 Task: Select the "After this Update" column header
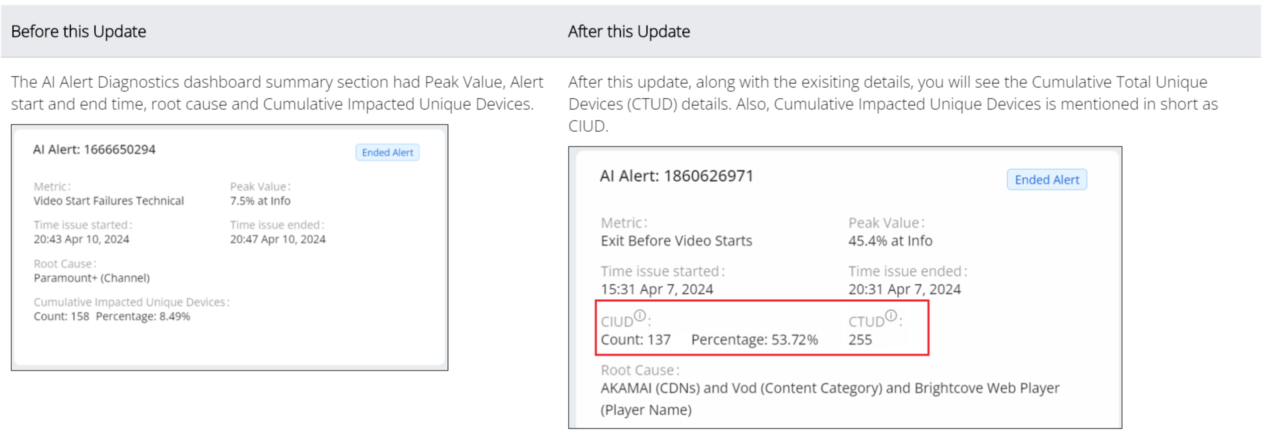click(629, 32)
